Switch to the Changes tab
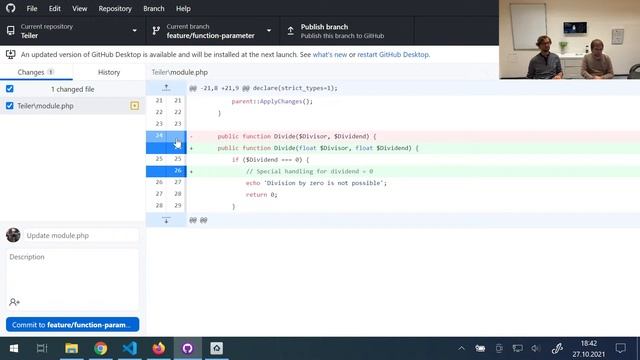 36,72
